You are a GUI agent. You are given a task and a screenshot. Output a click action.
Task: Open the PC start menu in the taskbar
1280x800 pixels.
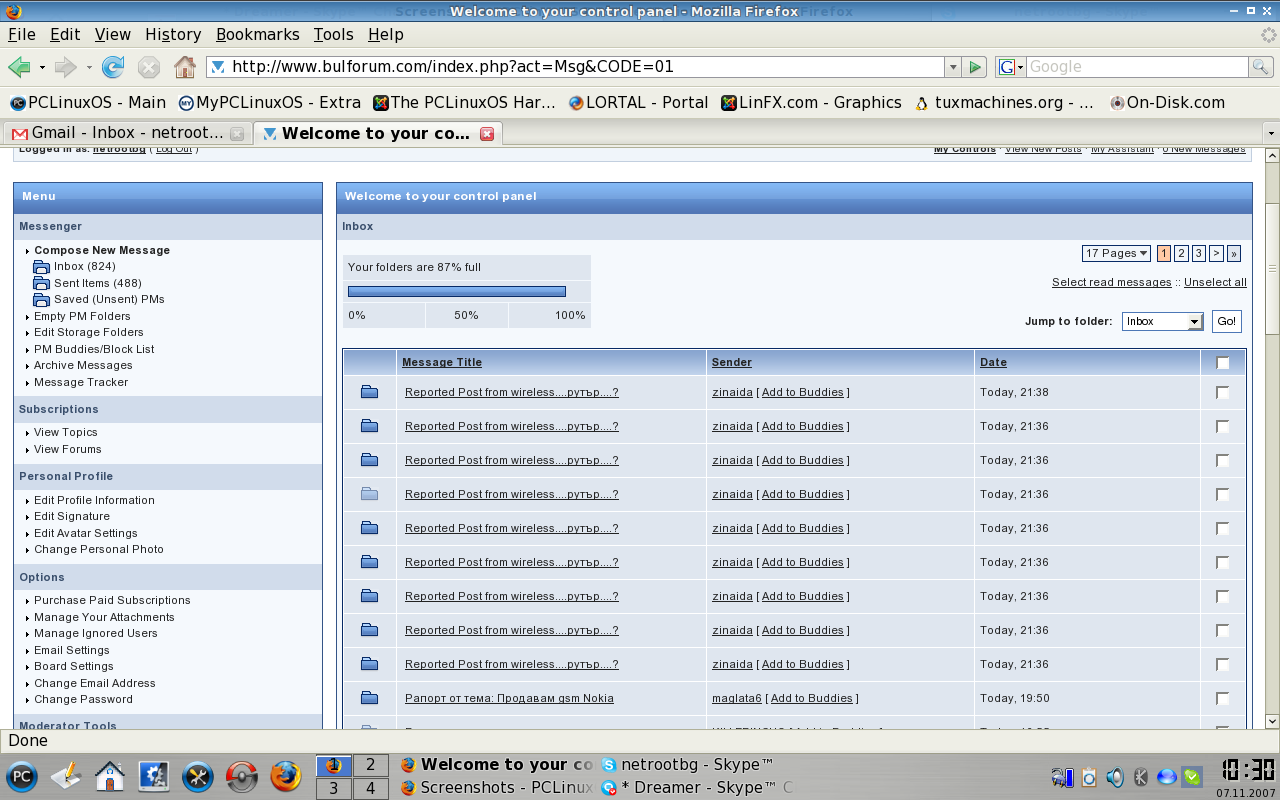(22, 776)
